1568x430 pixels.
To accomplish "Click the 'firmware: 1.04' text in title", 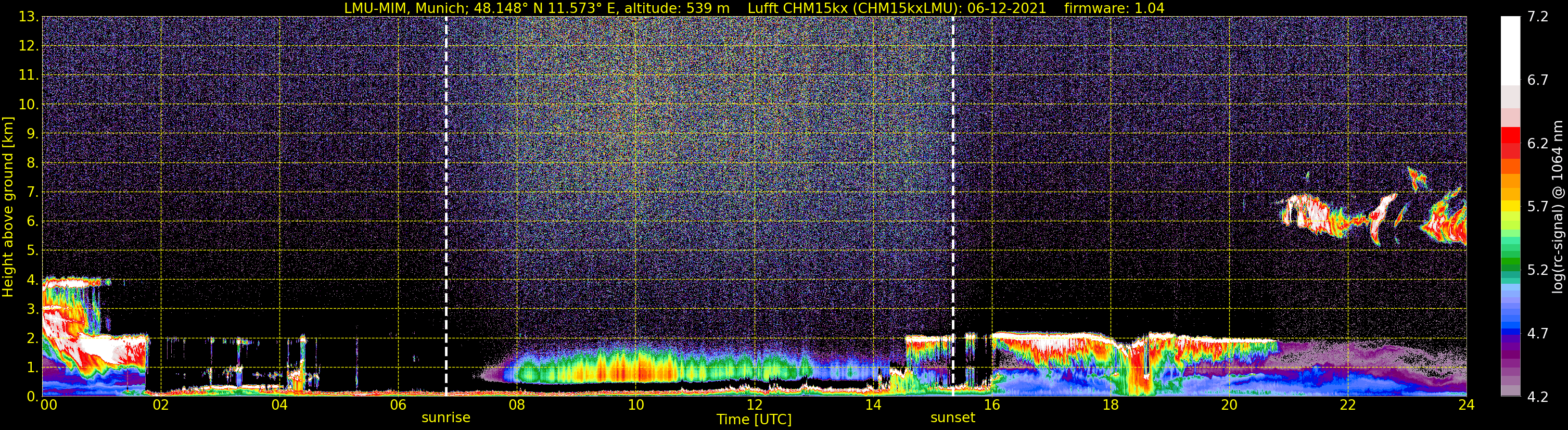I will [x=1115, y=8].
